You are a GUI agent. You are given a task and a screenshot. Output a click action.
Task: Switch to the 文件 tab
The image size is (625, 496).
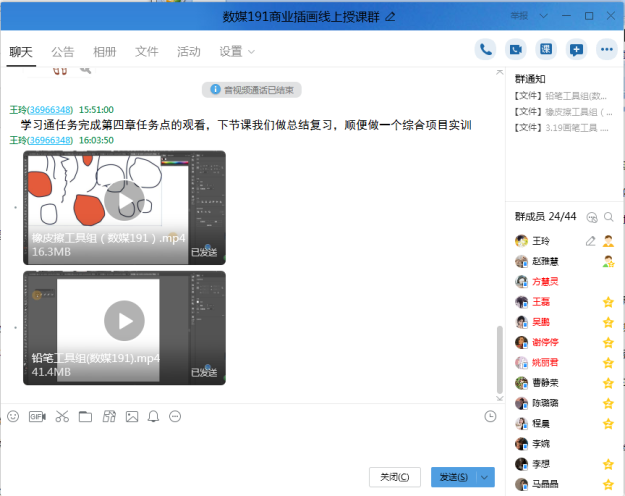click(146, 51)
